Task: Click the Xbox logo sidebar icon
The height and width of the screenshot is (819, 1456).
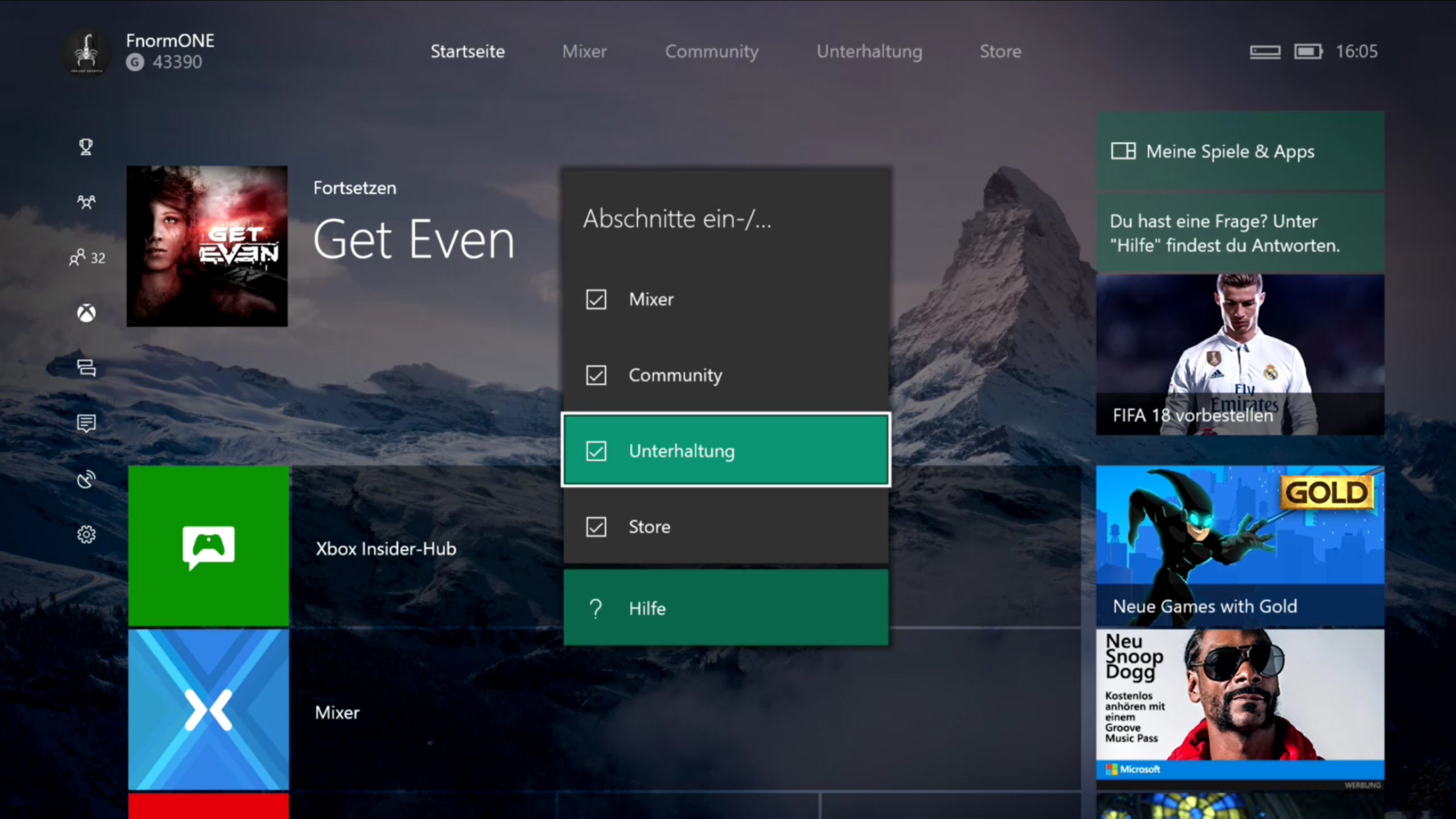Action: 86,313
